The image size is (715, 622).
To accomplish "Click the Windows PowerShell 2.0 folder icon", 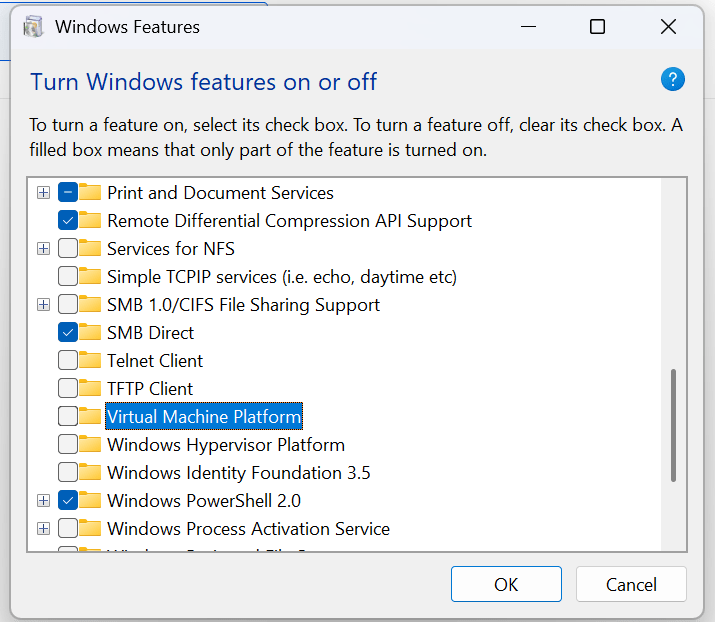I will click(90, 500).
